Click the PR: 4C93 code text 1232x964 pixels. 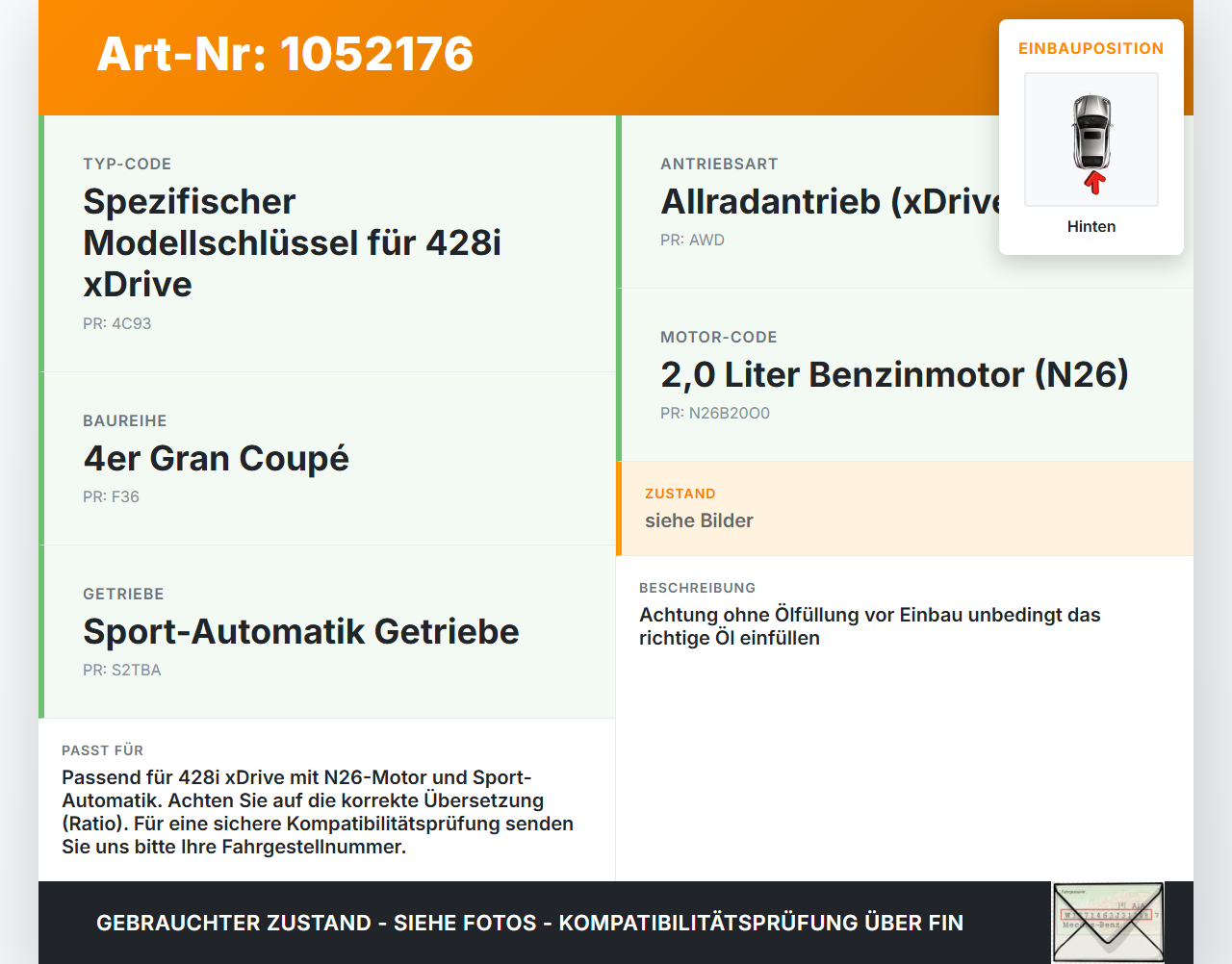(117, 323)
